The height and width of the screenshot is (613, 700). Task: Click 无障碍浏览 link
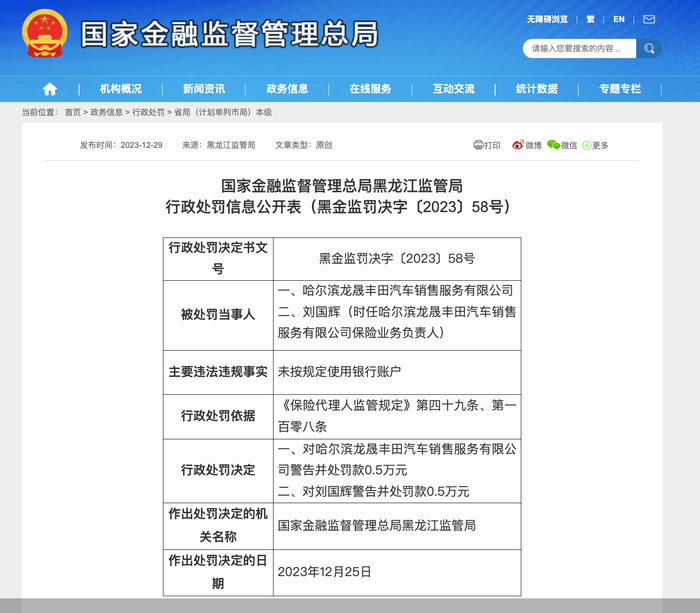point(547,19)
